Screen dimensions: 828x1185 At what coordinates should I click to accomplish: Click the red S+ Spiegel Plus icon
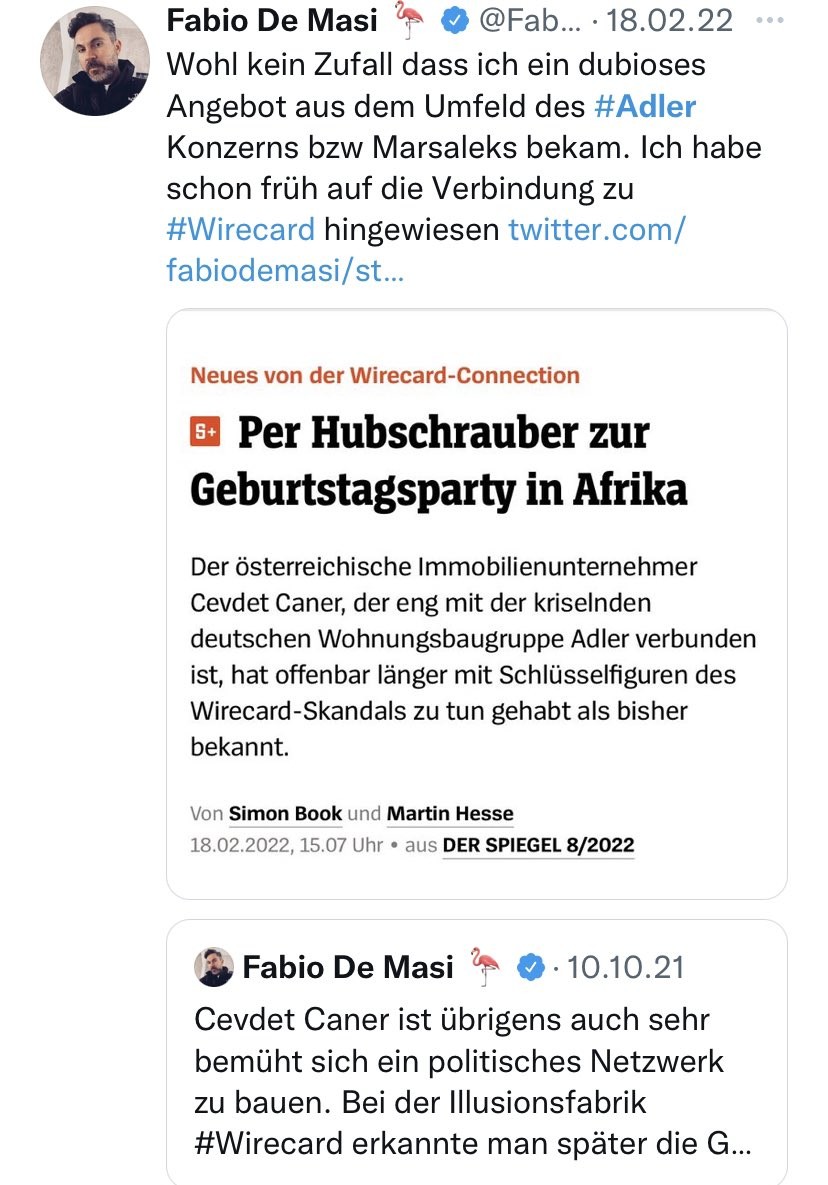click(x=204, y=433)
